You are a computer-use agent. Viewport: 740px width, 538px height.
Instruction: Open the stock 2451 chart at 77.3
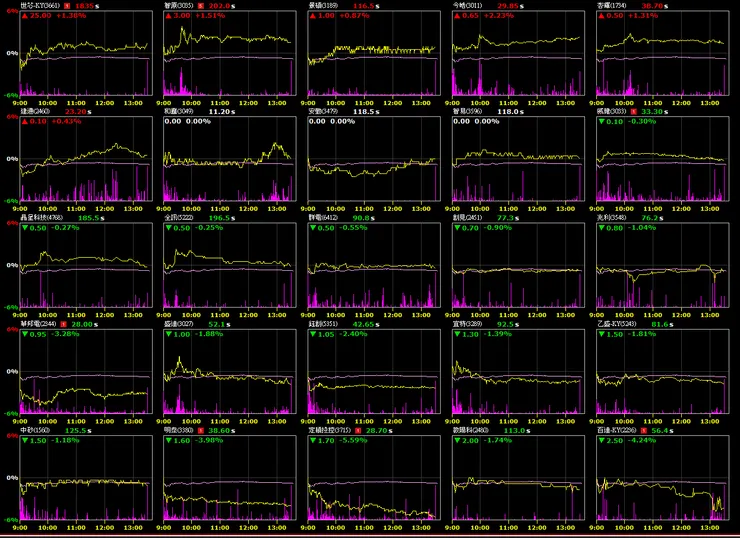coord(518,265)
